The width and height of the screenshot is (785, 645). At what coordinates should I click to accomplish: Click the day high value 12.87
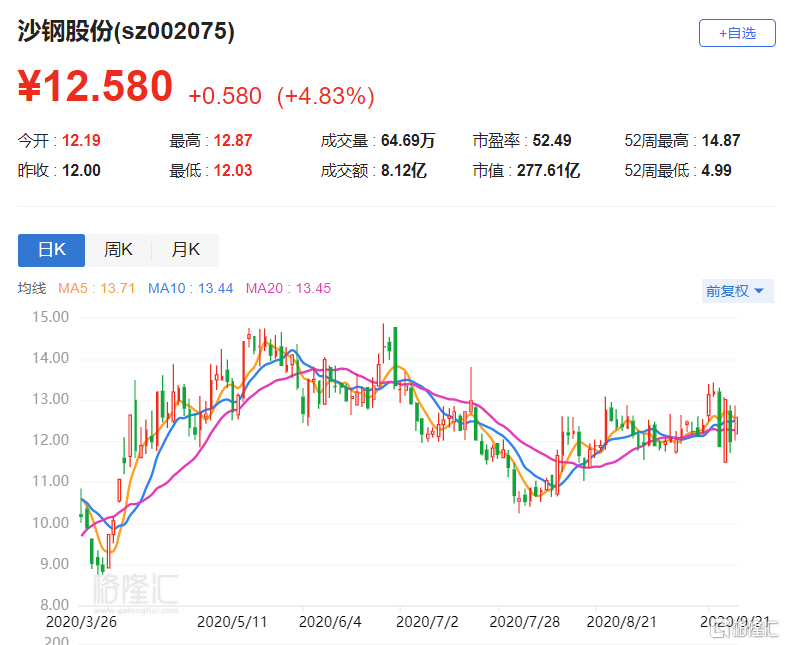pyautogui.click(x=233, y=141)
